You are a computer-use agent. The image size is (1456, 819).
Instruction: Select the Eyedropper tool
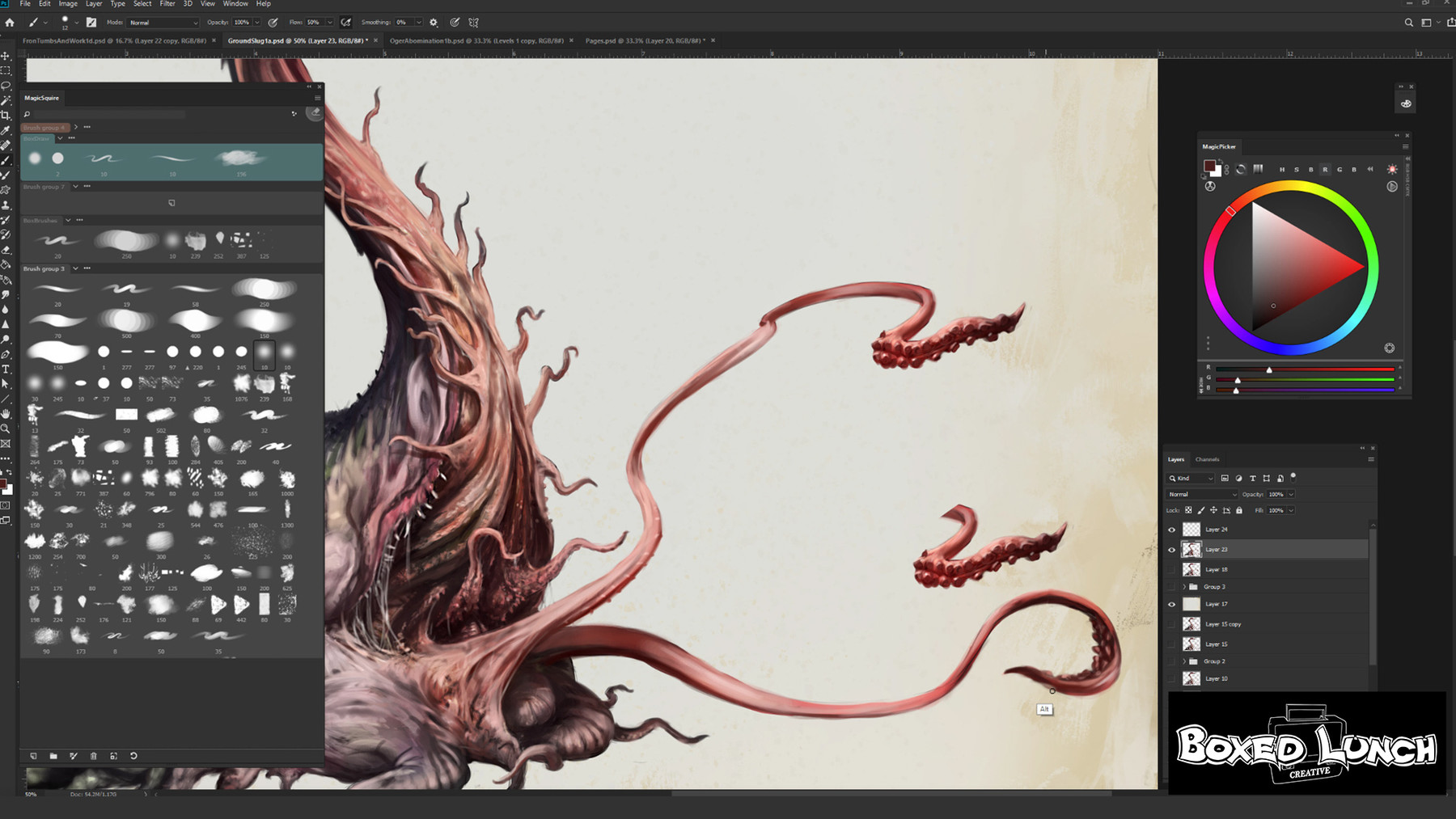click(6, 129)
